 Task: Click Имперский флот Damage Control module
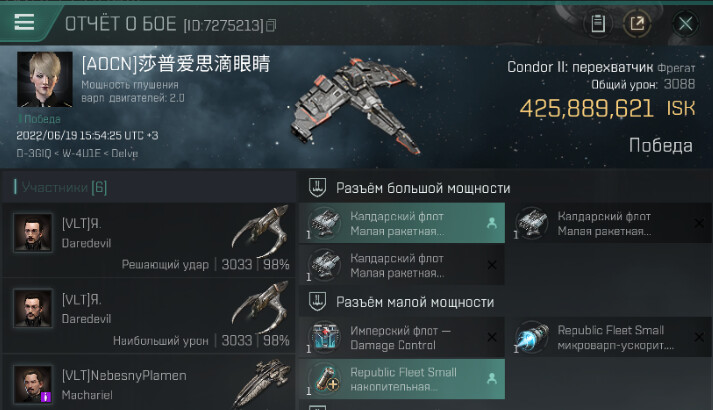402,337
